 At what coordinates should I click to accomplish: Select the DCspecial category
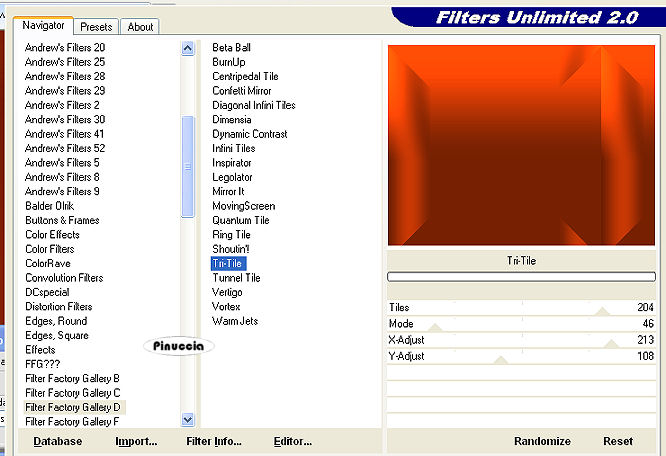(x=47, y=293)
